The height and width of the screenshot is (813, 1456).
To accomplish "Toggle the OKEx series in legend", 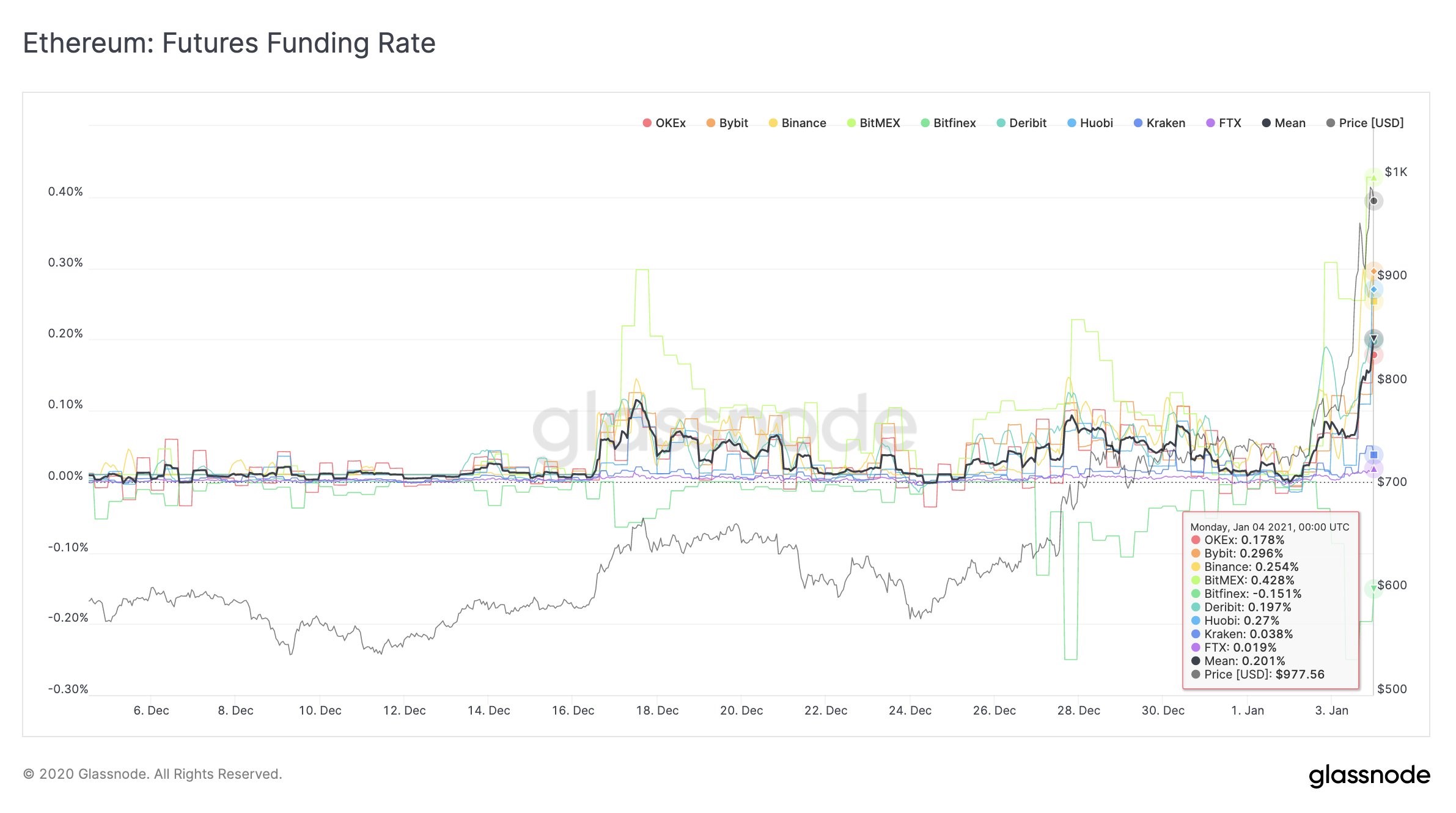I will pyautogui.click(x=664, y=123).
